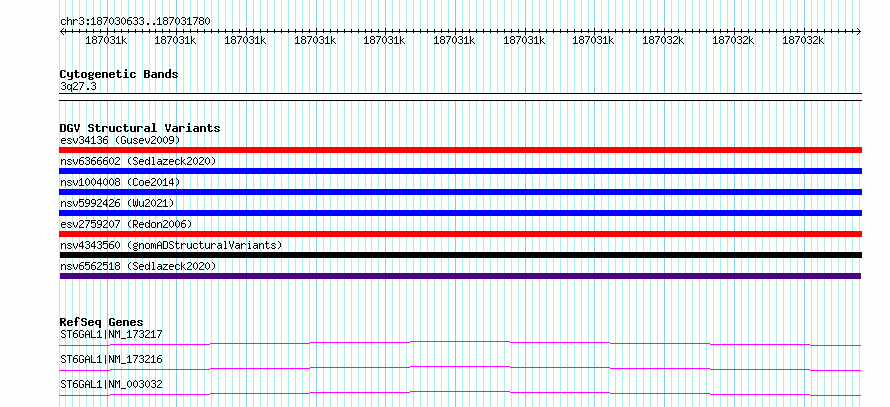Select the magenta line for NM_173216
890x407 pixels.
(460, 368)
